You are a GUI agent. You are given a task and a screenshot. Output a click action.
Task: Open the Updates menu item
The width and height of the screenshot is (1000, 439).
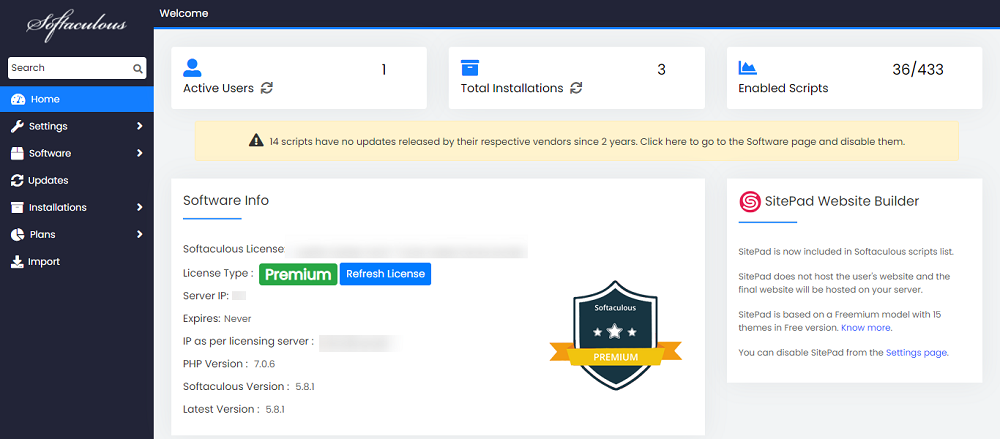(77, 181)
